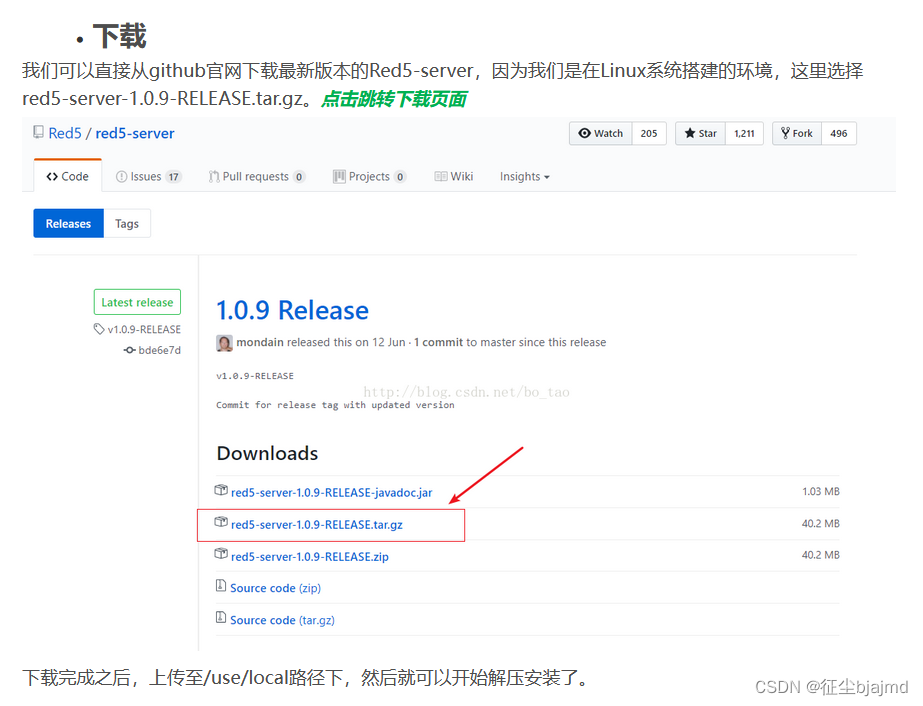Click the eye icon on the Watch button
Viewport: 923px width, 706px height.
tap(585, 133)
